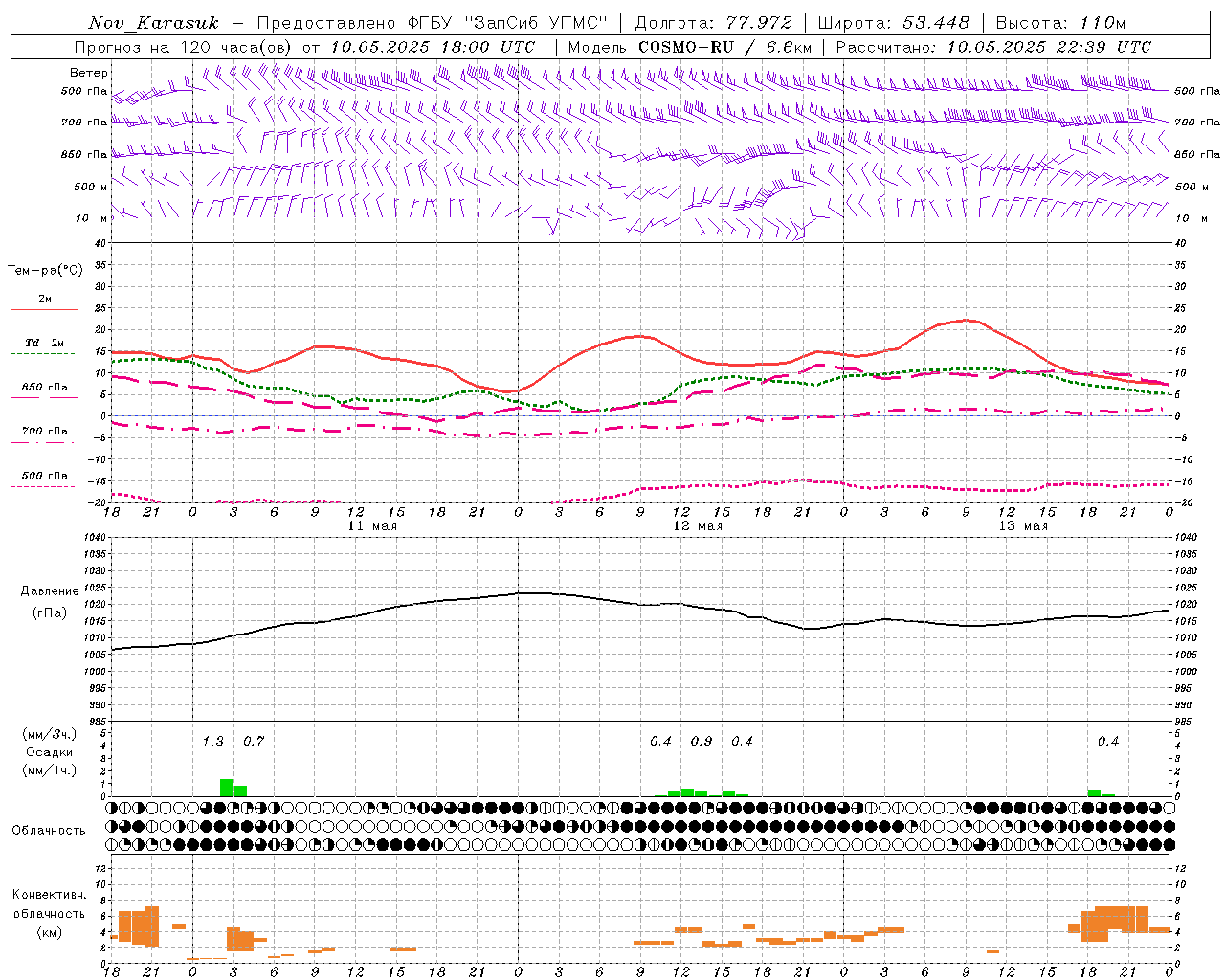This screenshot has height=980, width=1225.
Task: Click the Тем-ра(°C) axis label
Action: coord(45,271)
